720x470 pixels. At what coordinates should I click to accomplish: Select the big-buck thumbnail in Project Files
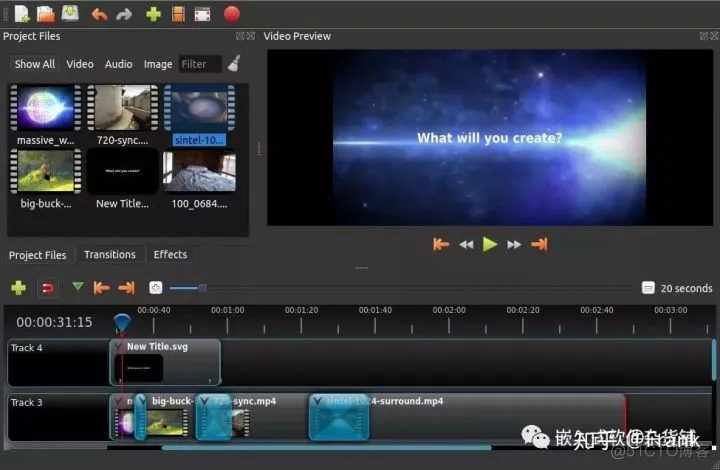pyautogui.click(x=46, y=171)
